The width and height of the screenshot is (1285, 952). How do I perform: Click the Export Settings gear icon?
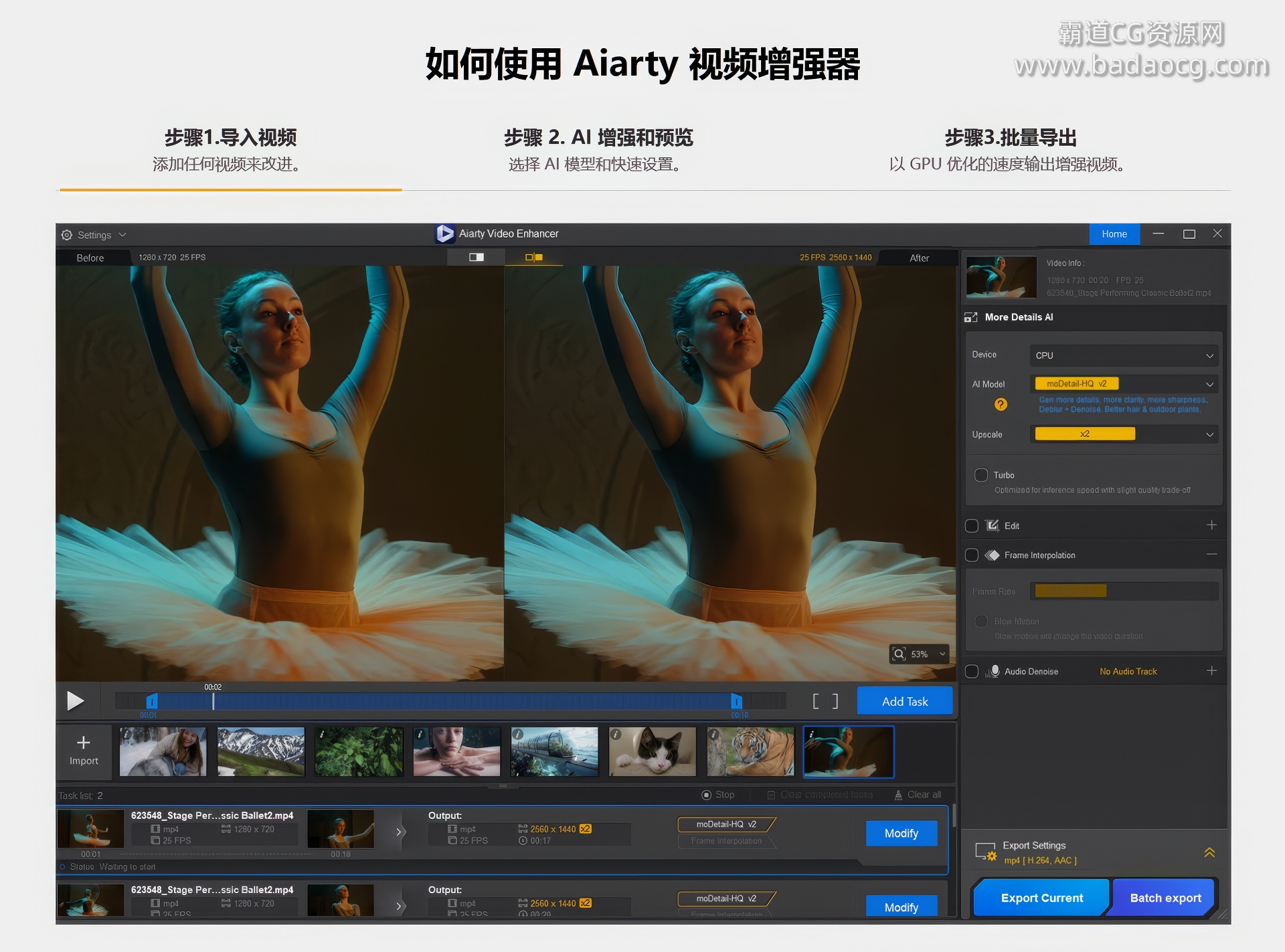click(986, 852)
